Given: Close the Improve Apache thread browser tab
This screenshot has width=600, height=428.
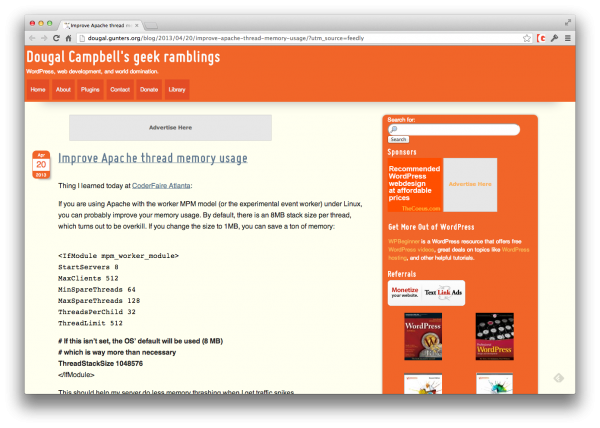Looking at the screenshot, I should pos(136,26).
